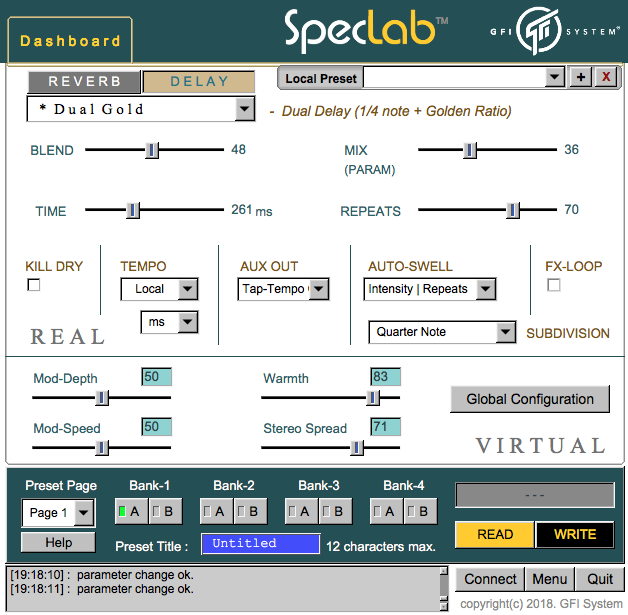
Task: Enable the FX-LOOP checkbox
Action: click(x=554, y=285)
